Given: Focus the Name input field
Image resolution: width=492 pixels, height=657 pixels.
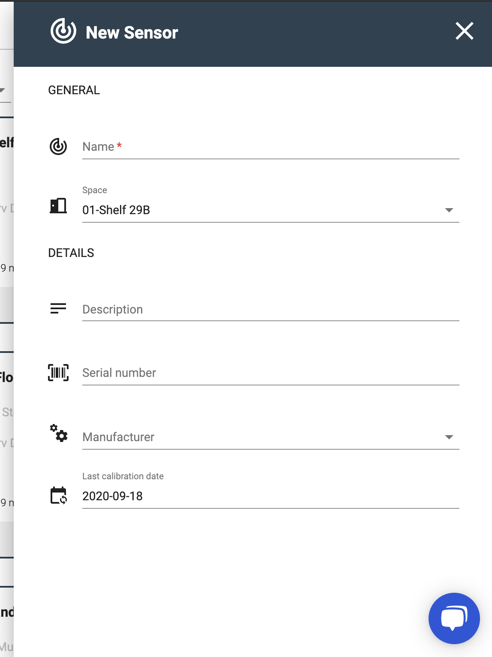Looking at the screenshot, I should [271, 147].
